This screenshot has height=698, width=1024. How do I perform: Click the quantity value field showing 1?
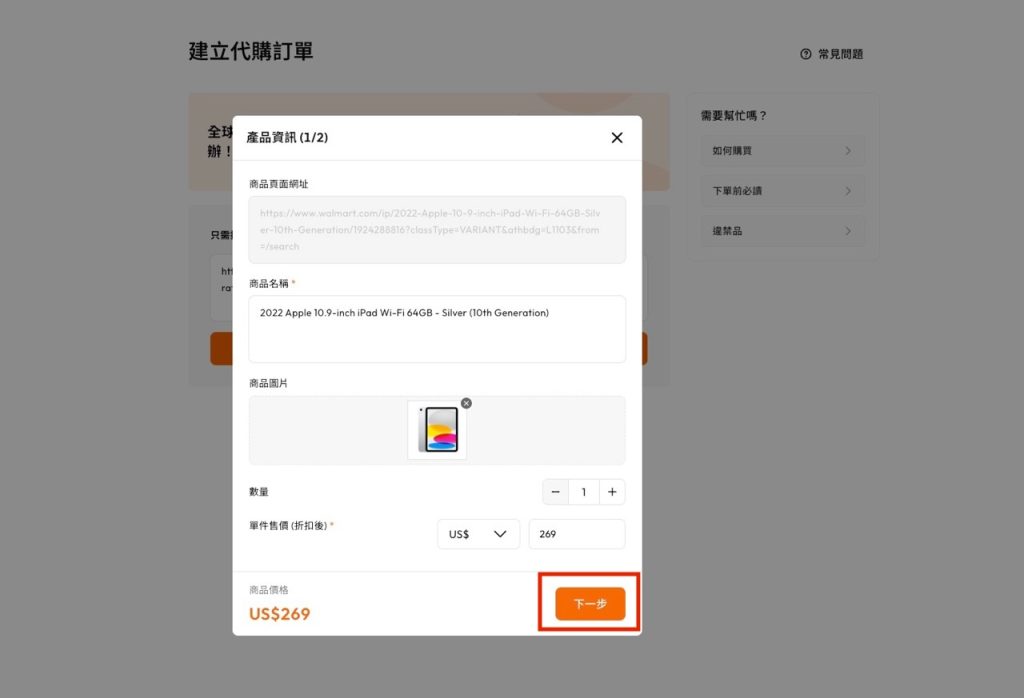584,492
